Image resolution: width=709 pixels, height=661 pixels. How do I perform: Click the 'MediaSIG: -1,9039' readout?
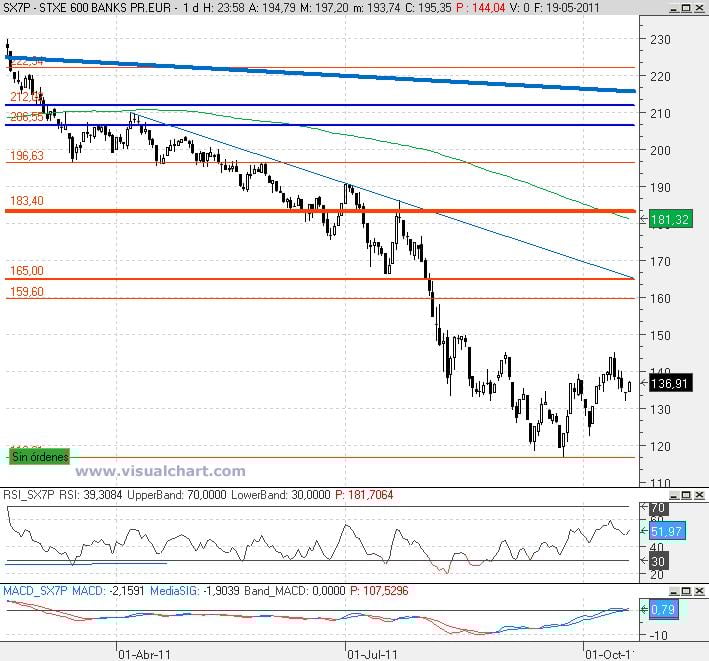194,591
